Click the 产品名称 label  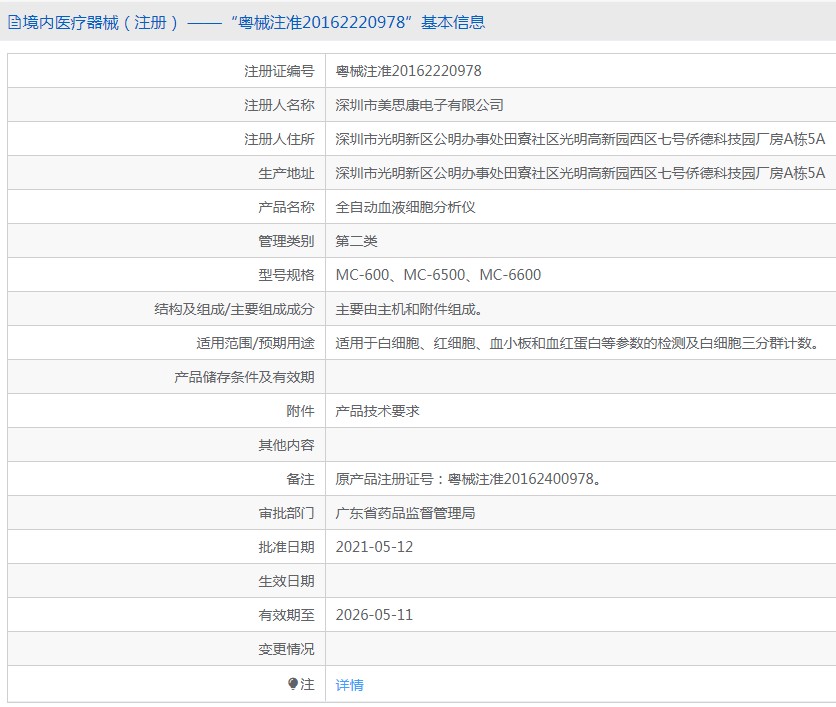point(286,207)
